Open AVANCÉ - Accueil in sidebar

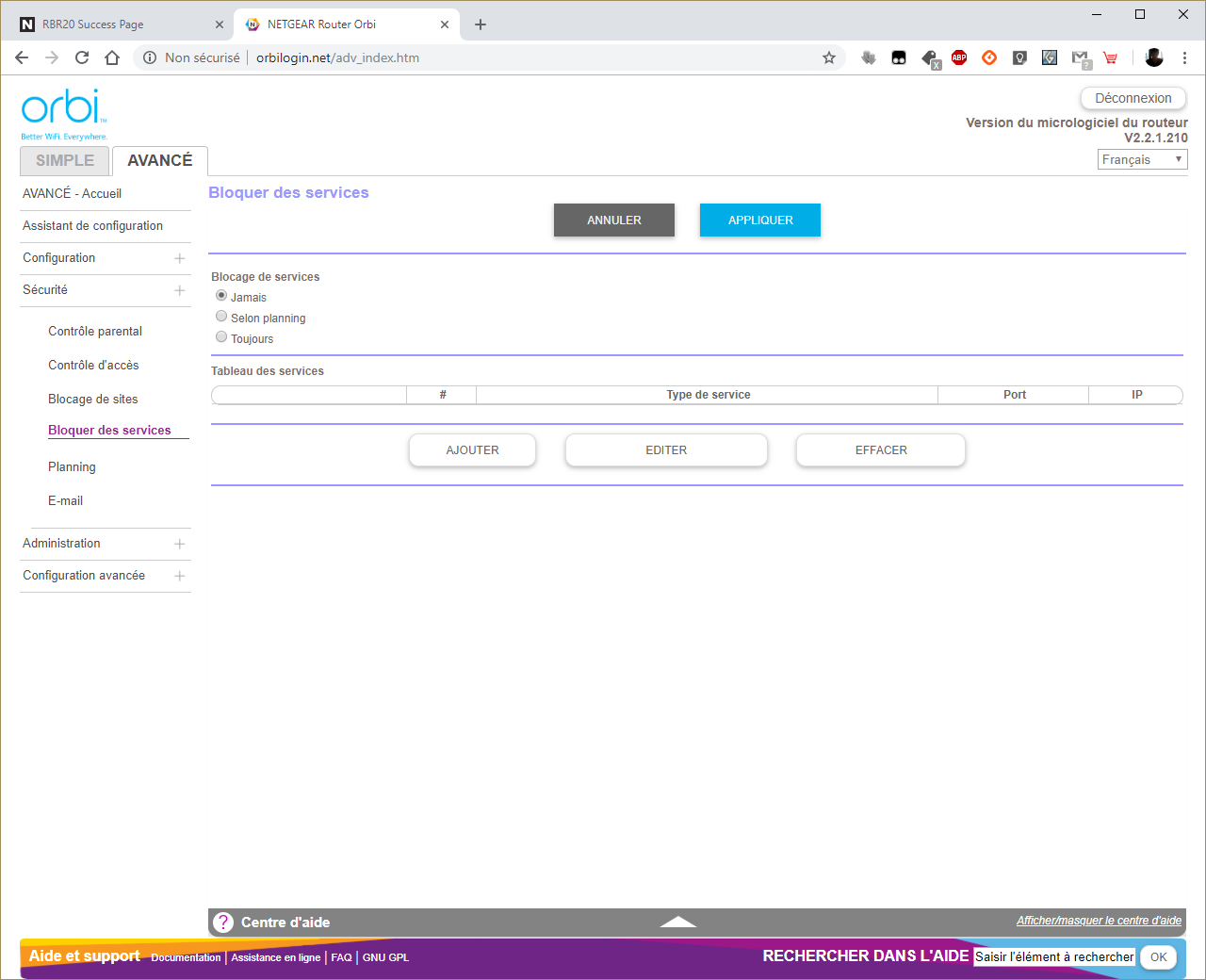click(x=73, y=193)
